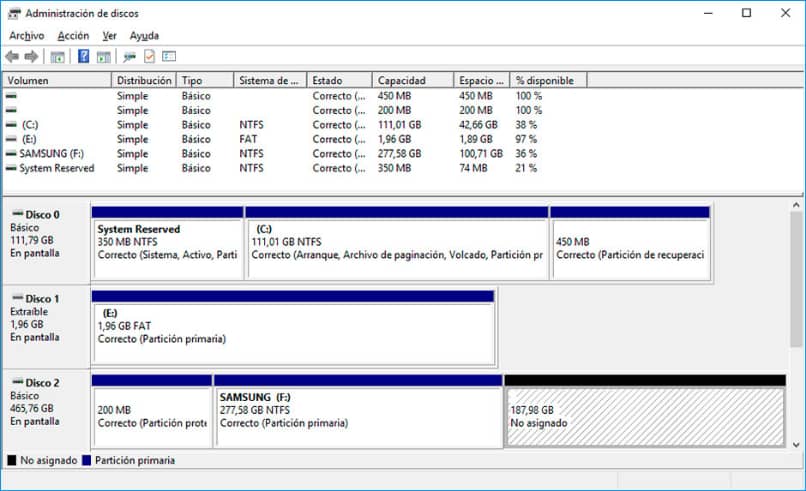Select the SAMSUNG (F:) 277,58 GB partition block
The image size is (806, 491).
click(x=358, y=411)
